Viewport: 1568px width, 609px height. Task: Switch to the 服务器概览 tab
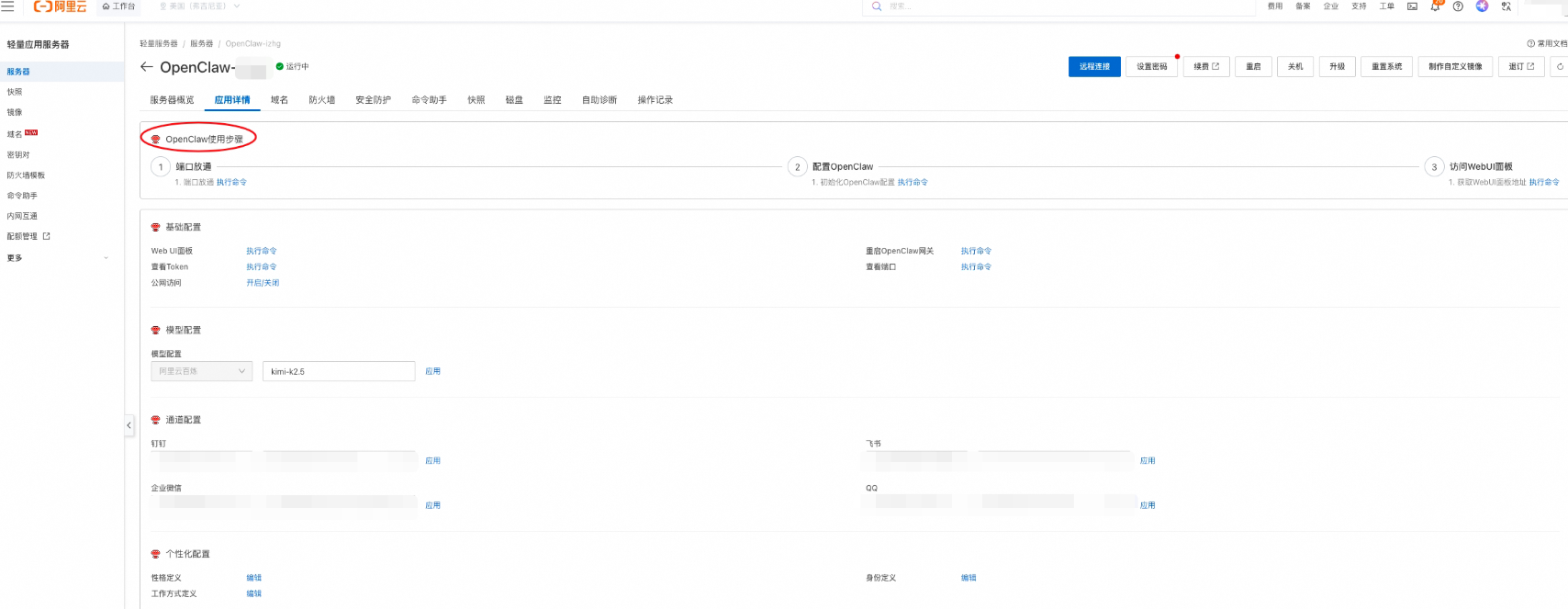(x=173, y=100)
